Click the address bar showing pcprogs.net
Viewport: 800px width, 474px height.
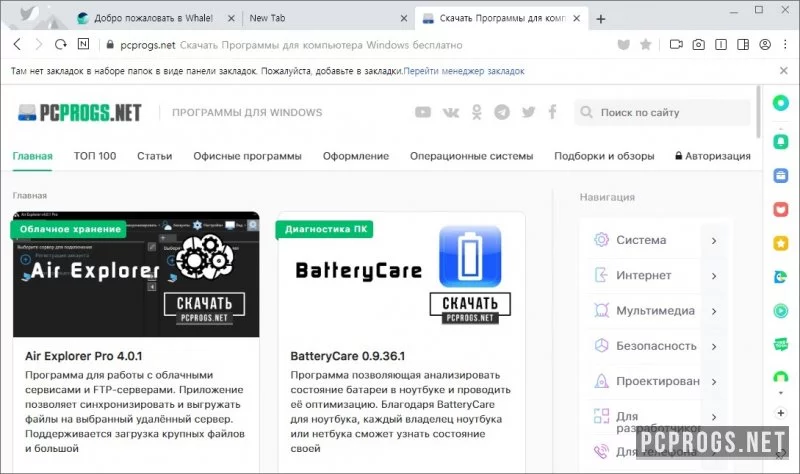tap(357, 45)
